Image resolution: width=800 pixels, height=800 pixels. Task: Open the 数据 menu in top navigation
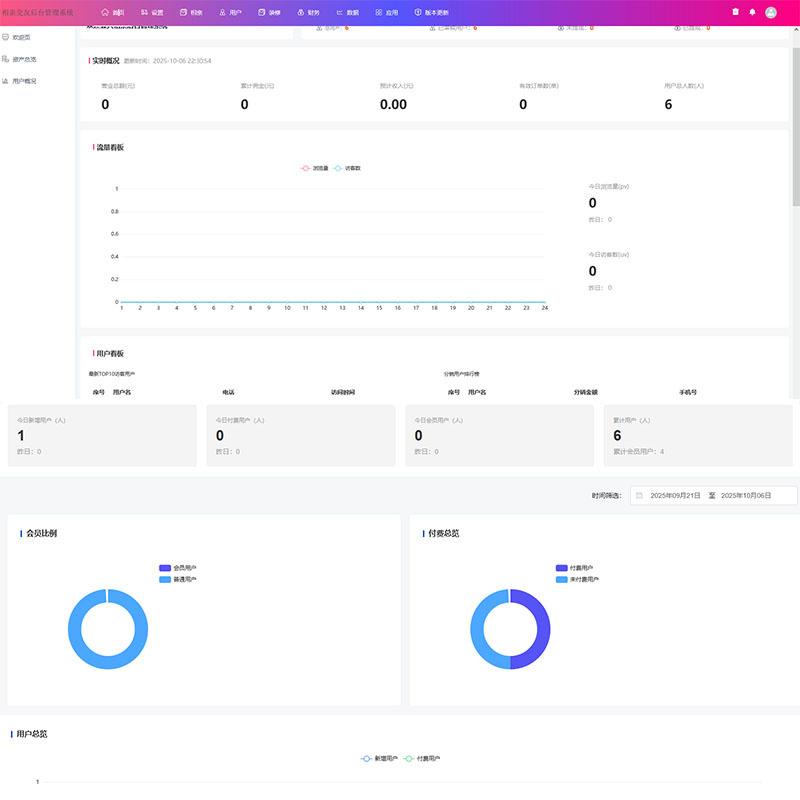(x=347, y=12)
